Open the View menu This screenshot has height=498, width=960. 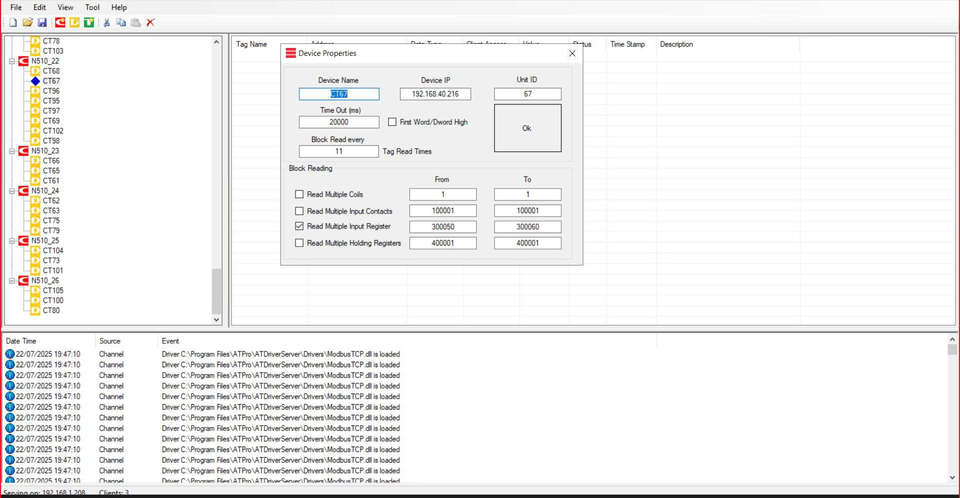[x=65, y=7]
